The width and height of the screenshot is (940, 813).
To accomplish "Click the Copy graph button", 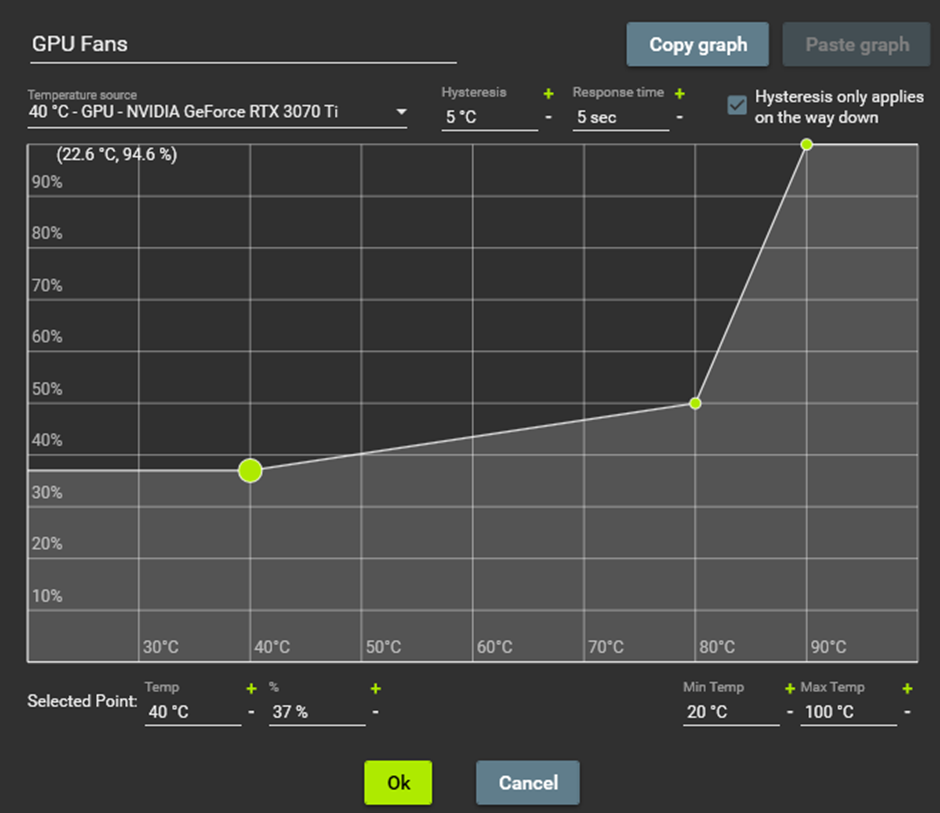I will tap(697, 44).
